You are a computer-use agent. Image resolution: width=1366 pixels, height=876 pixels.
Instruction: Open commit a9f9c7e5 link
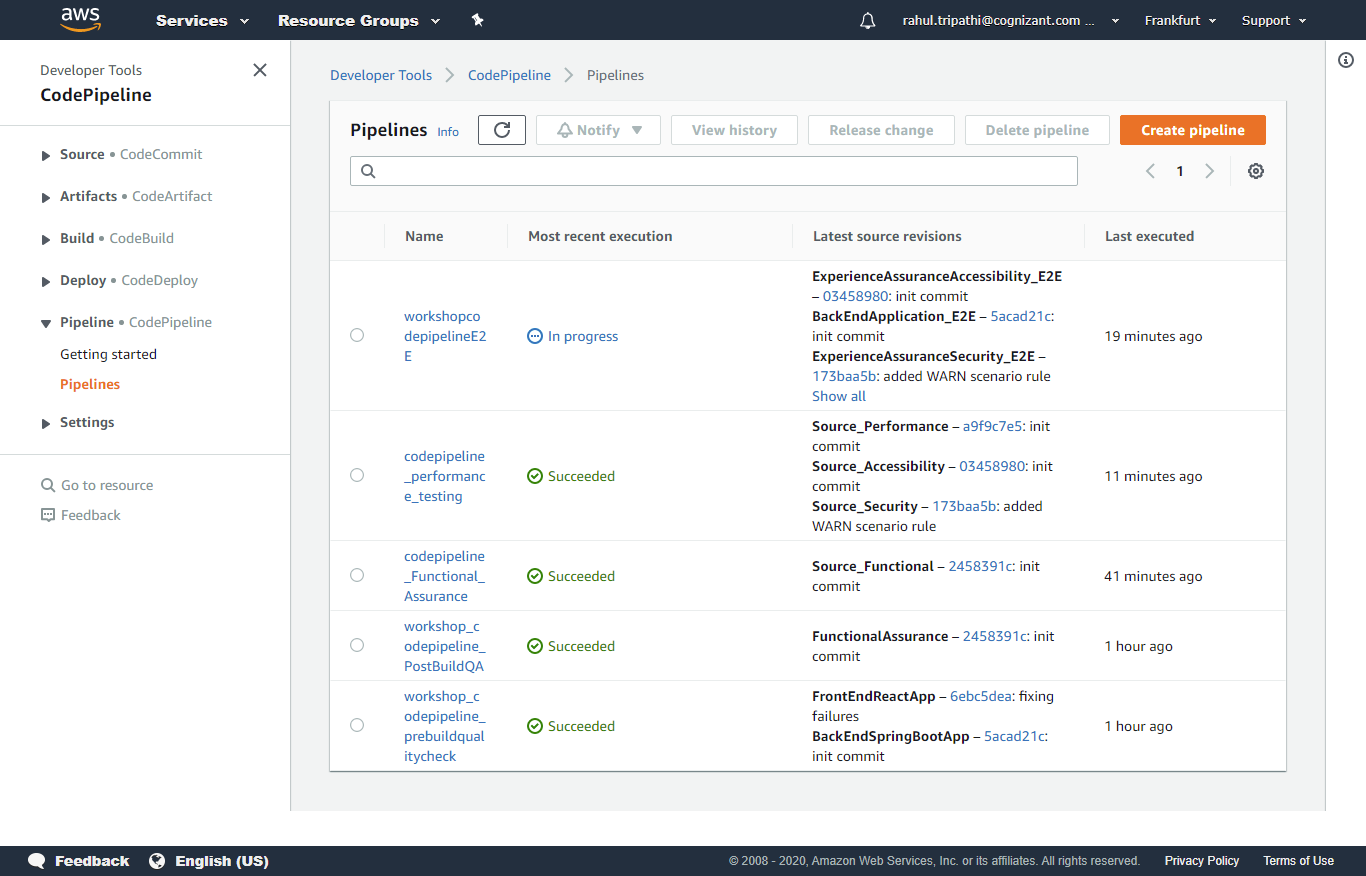pos(993,426)
